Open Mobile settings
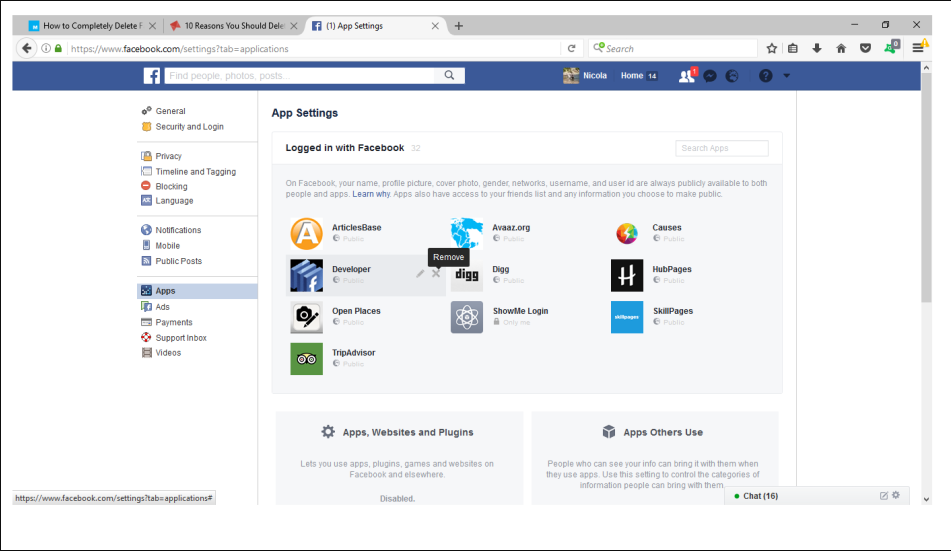The image size is (951, 551). (x=167, y=246)
